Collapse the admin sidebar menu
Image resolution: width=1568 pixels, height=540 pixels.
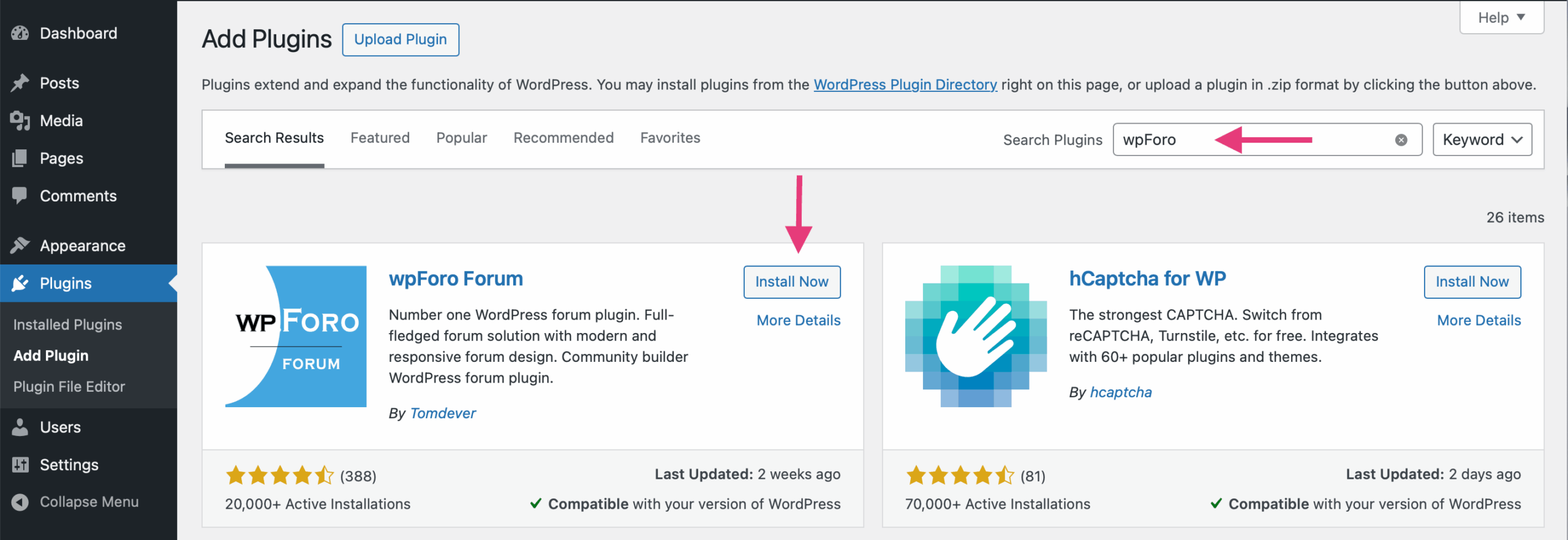point(76,502)
